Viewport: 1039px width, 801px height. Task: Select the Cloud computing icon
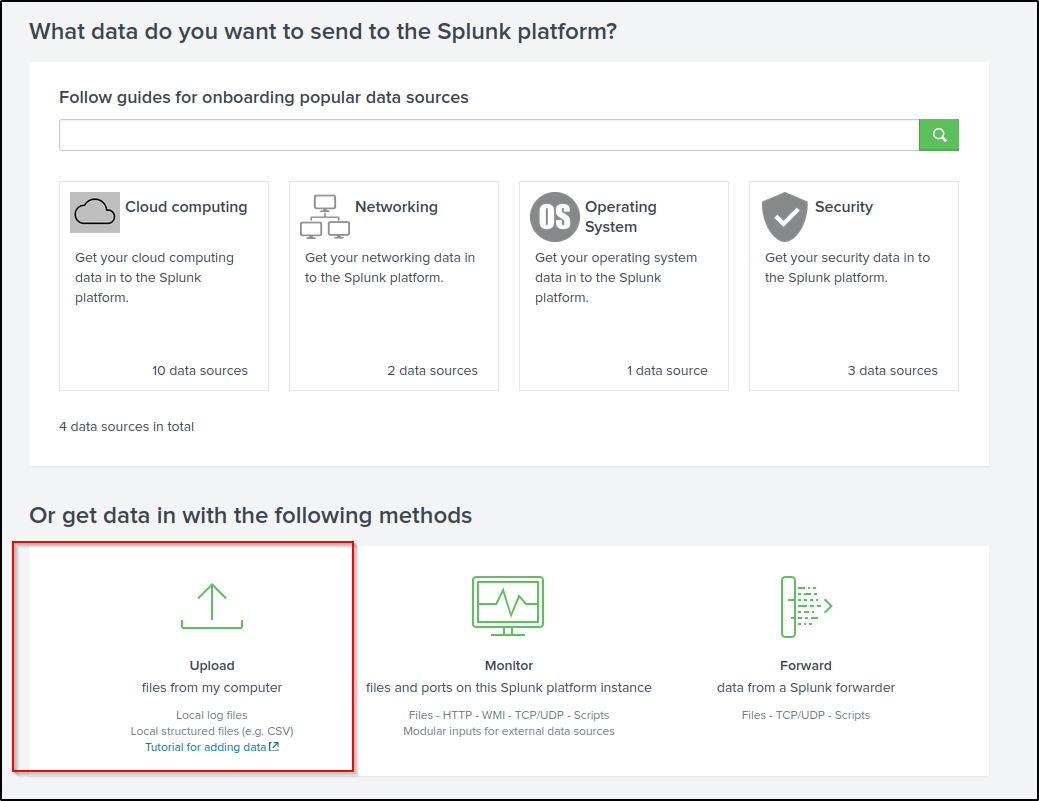tap(94, 212)
